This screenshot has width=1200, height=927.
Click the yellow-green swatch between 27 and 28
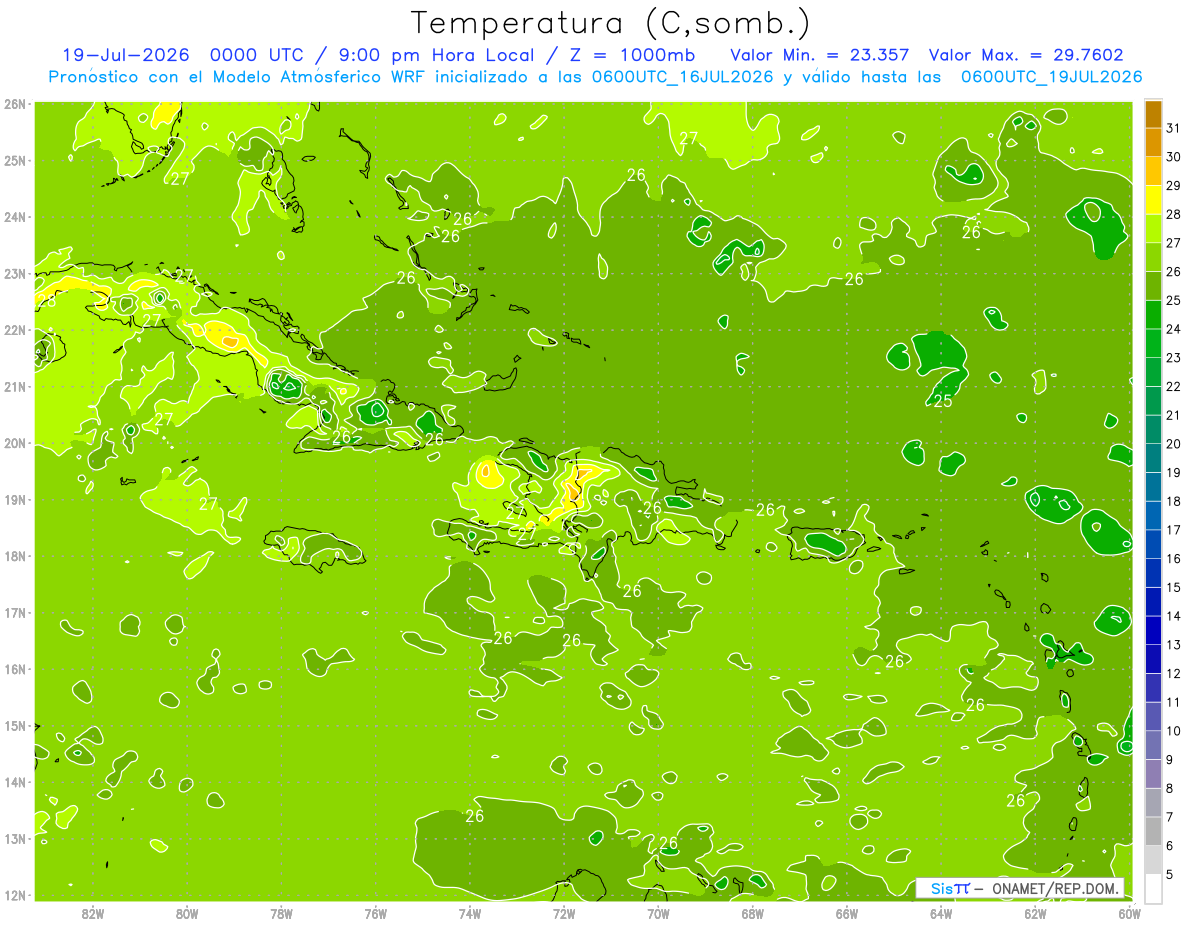[x=1153, y=228]
